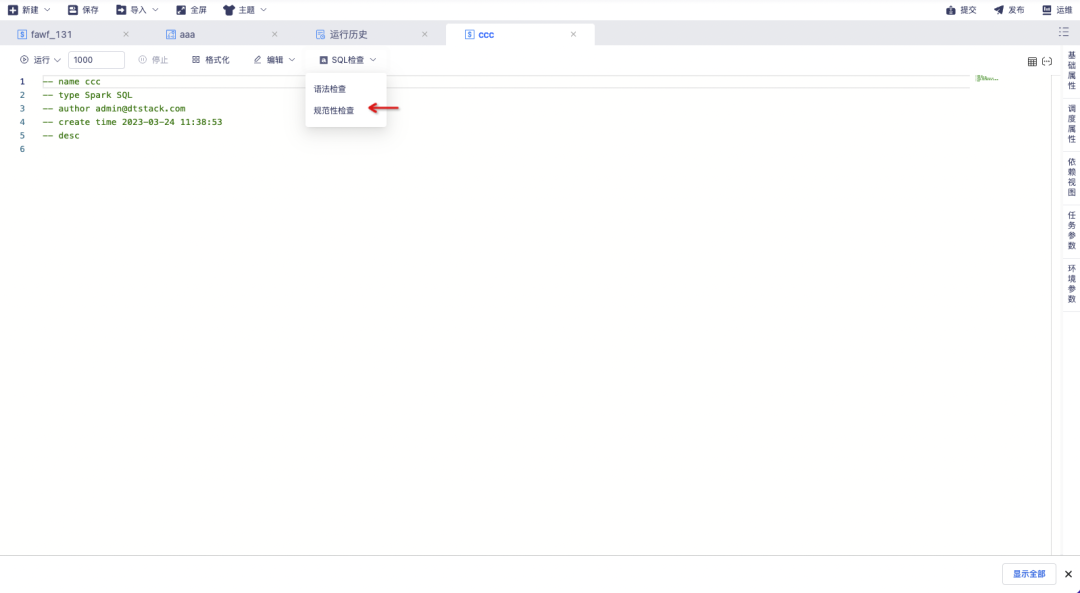Click inside the row limit input showing 1000
This screenshot has height=593, width=1080.
pyautogui.click(x=96, y=59)
